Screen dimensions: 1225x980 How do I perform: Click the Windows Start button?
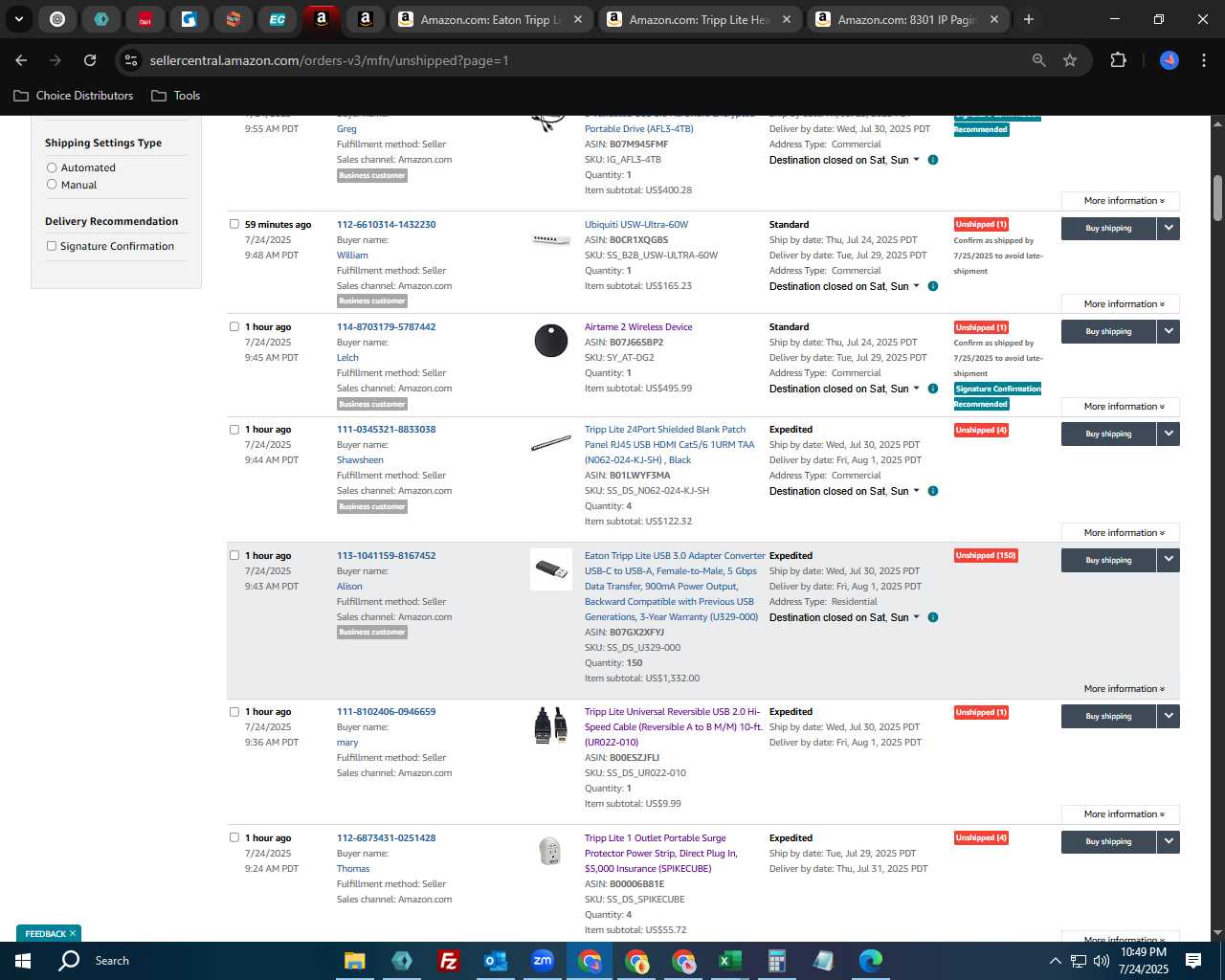(x=23, y=961)
